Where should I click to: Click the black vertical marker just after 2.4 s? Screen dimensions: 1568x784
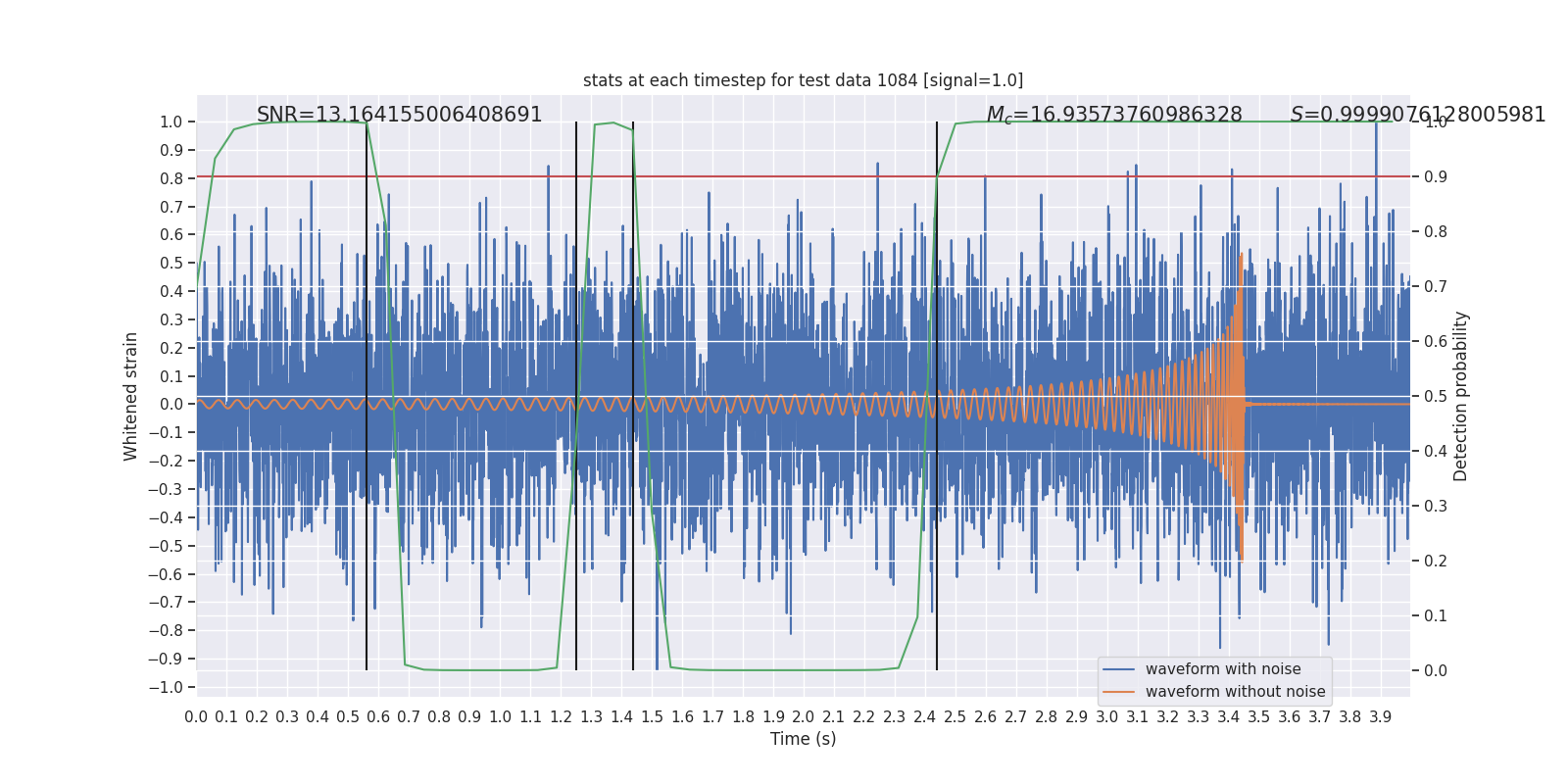pos(937,396)
